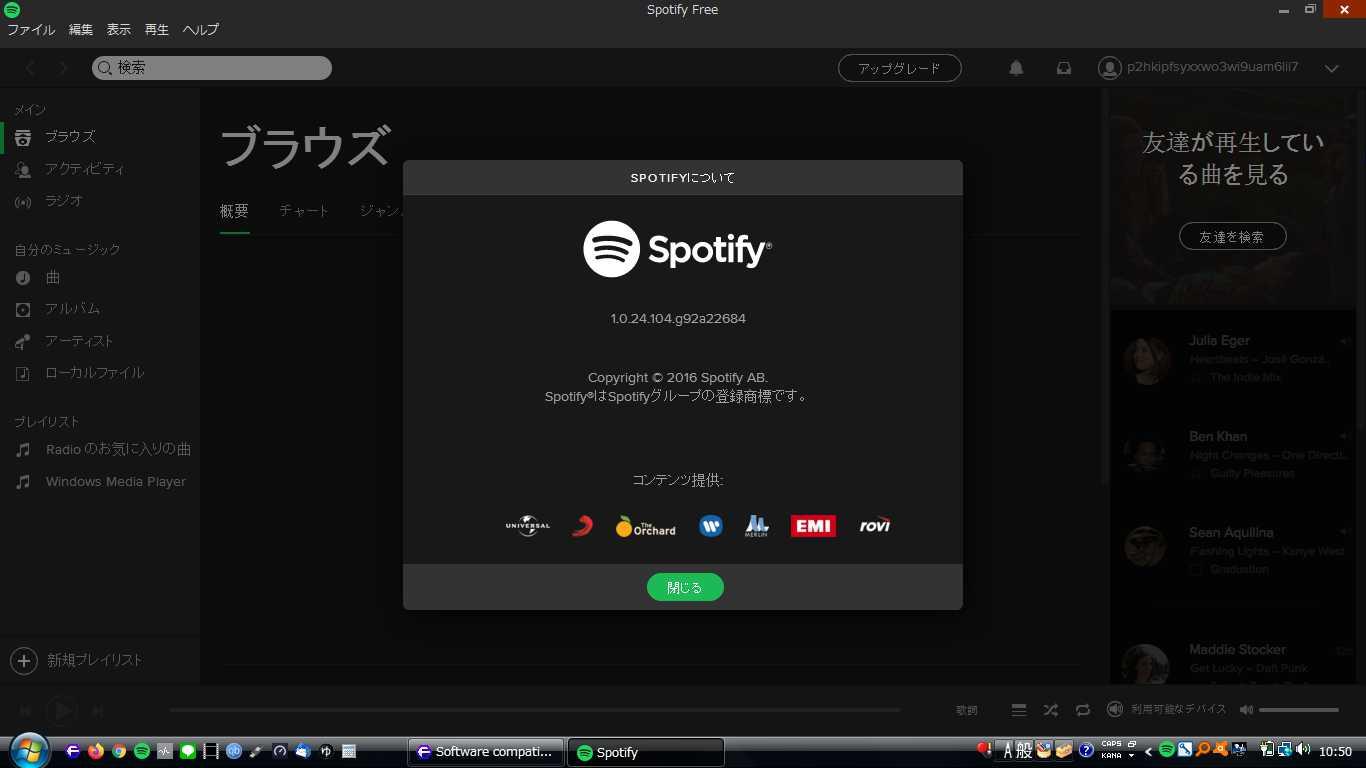
Task: Toggle repeat playback
Action: (x=1082, y=710)
